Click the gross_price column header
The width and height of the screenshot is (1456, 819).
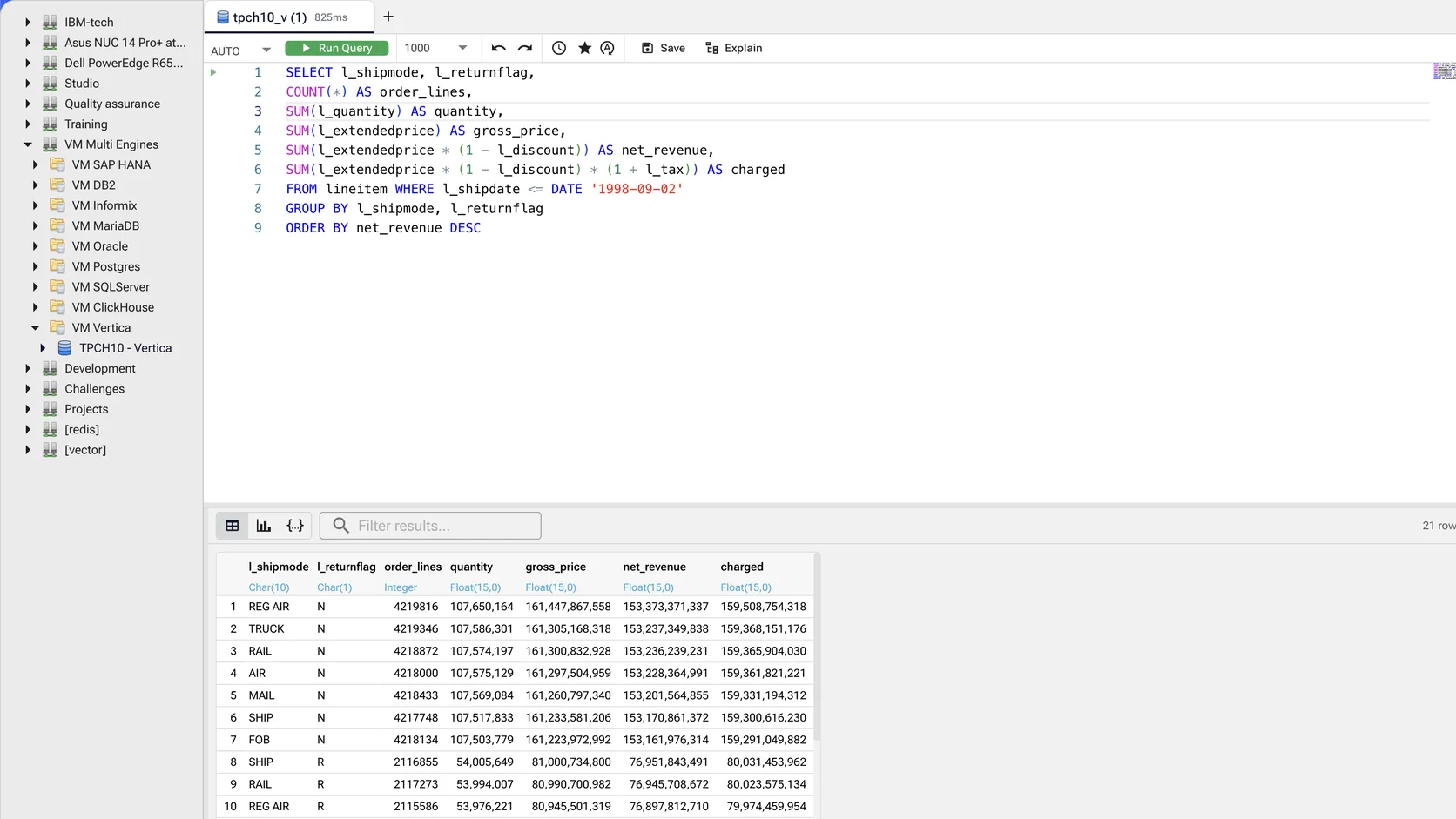(x=556, y=567)
